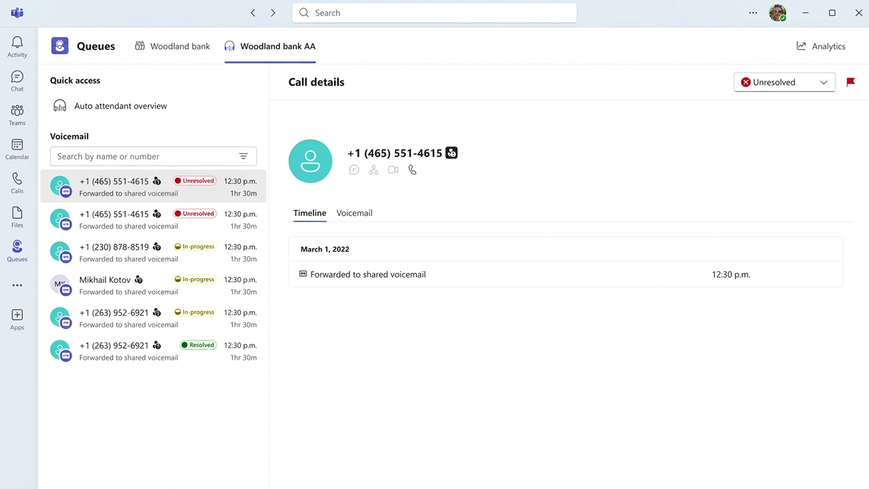This screenshot has height=489, width=869.
Task: Select the Resolved +1 (263) 952-6921 voicemail
Action: click(x=154, y=351)
